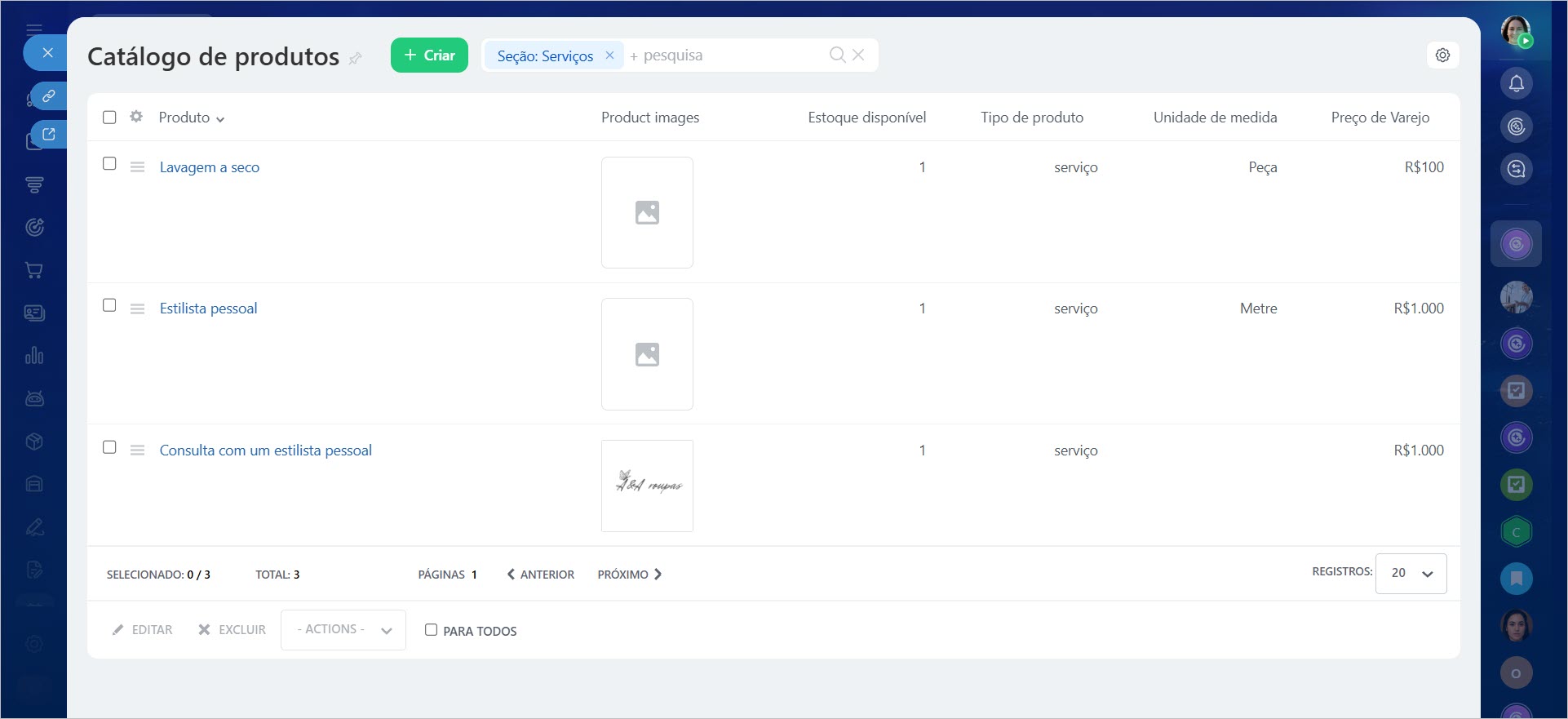Check the Estilista pessoal row checkbox
This screenshot has height=719, width=1568.
109,305
